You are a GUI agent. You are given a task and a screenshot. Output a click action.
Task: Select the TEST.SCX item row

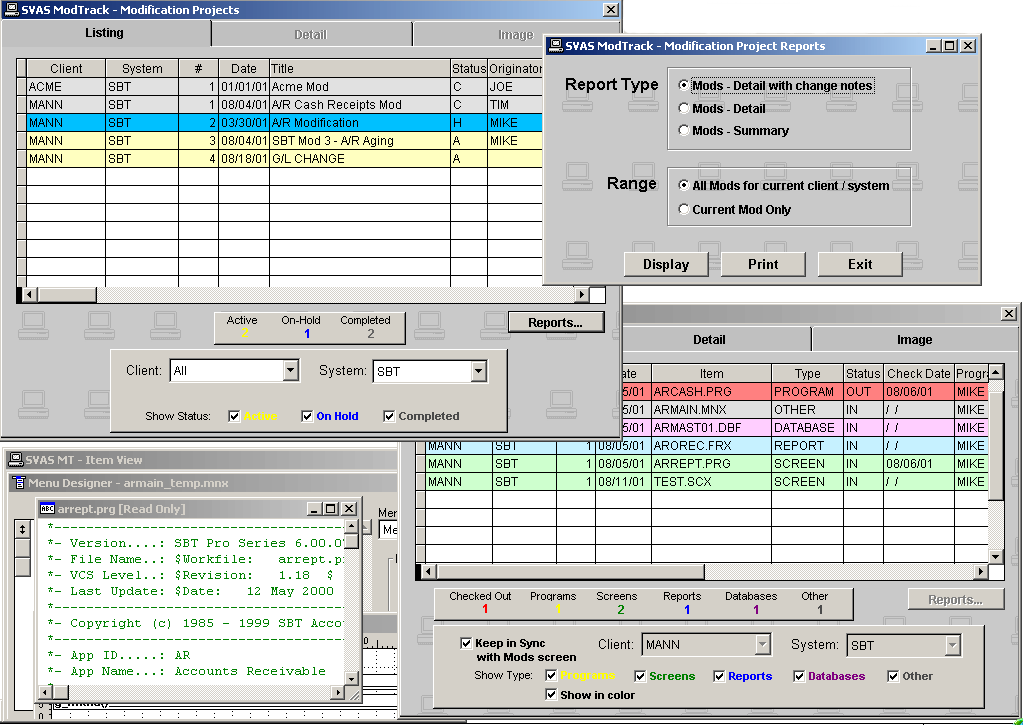pyautogui.click(x=707, y=482)
